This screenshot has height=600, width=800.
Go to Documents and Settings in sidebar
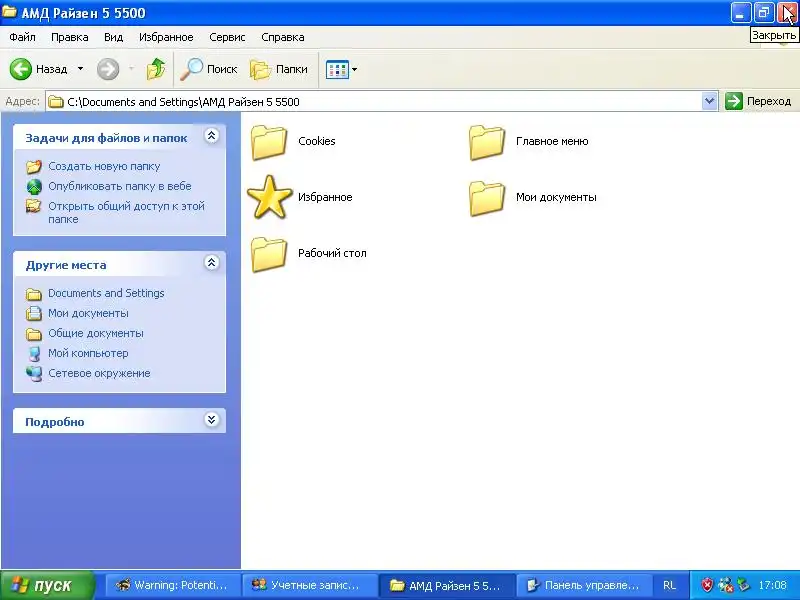(x=106, y=293)
